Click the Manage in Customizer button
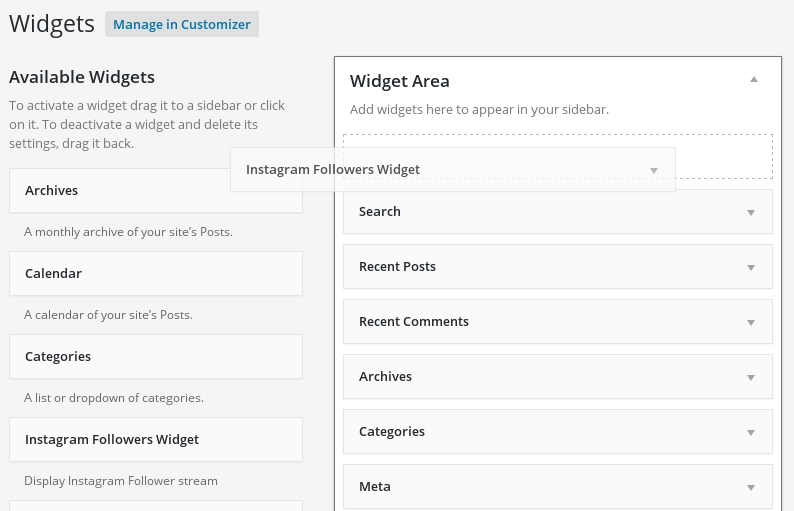794x511 pixels. (x=181, y=24)
